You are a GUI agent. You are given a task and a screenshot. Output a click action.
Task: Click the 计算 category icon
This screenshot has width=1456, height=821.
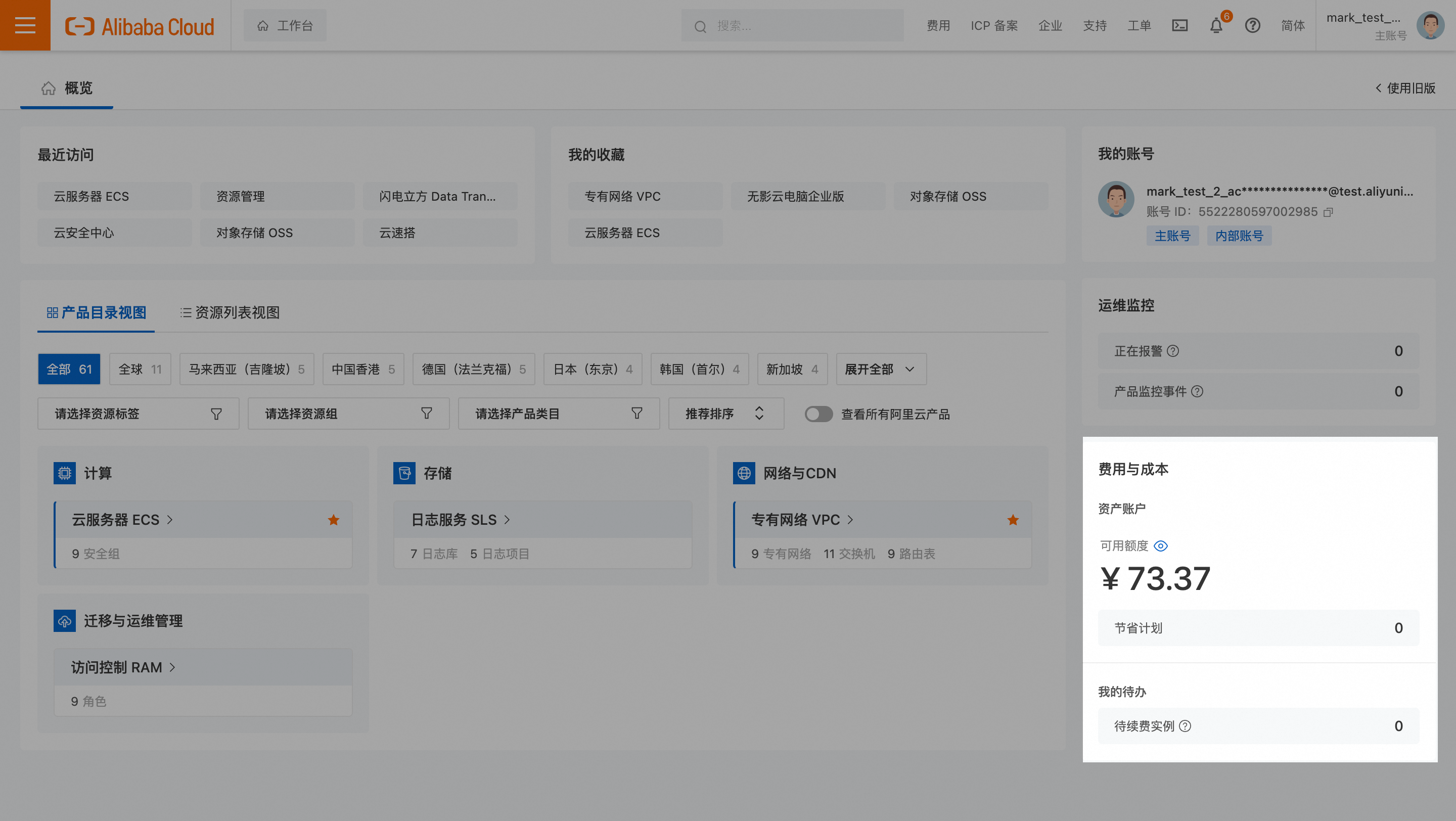coord(64,473)
